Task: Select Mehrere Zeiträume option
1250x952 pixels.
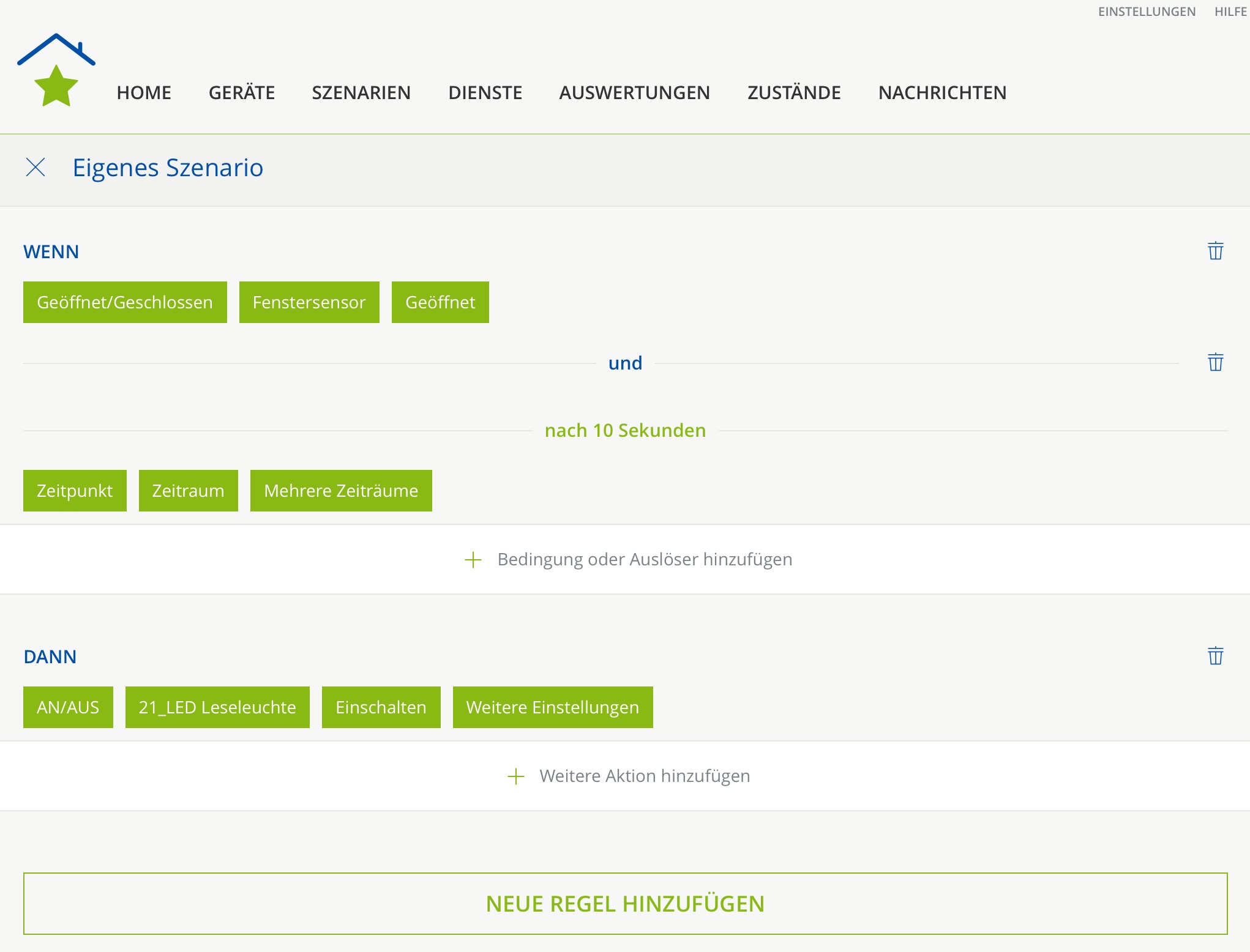Action: [x=341, y=491]
